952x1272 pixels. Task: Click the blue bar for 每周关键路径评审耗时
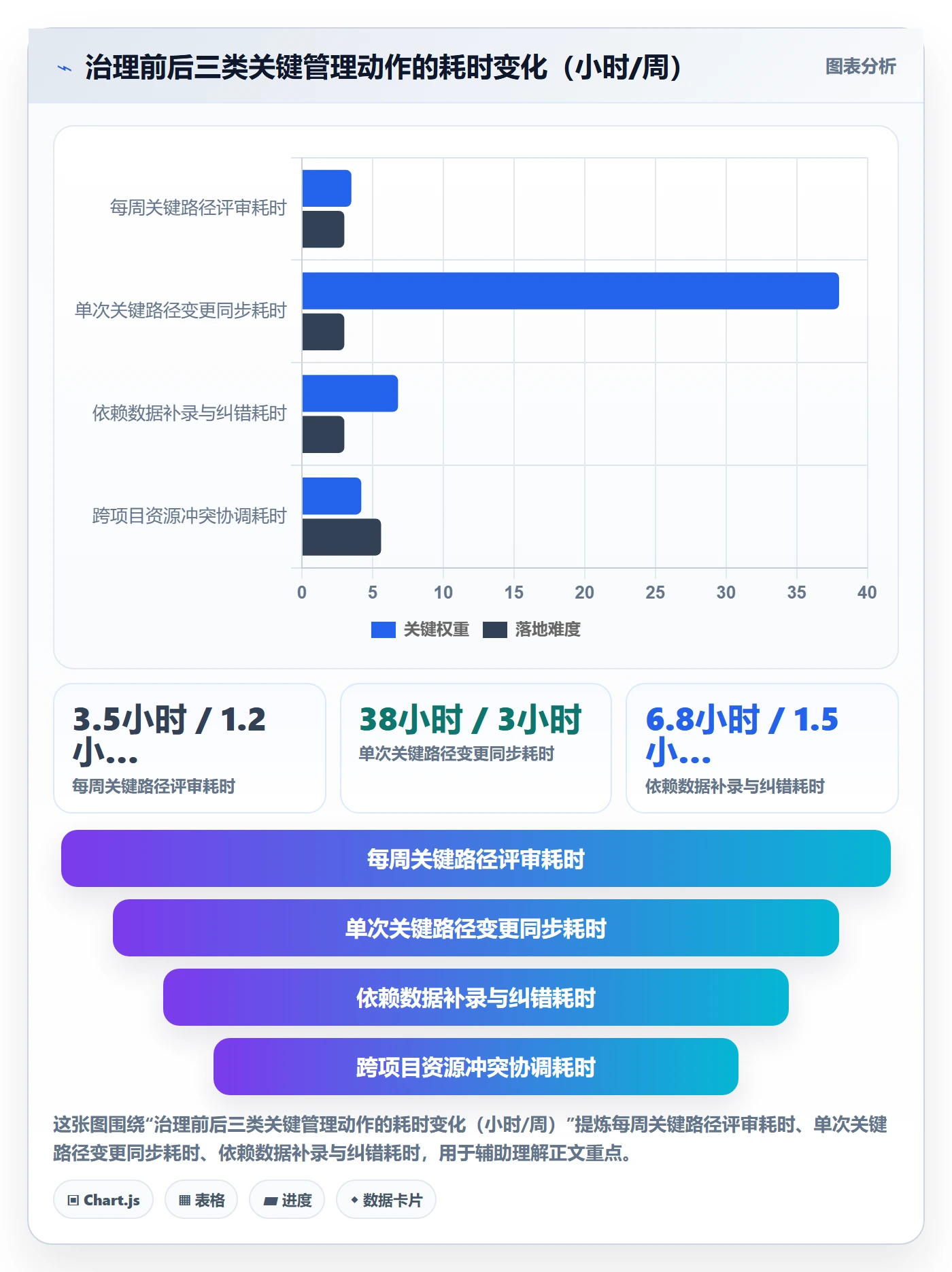326,188
